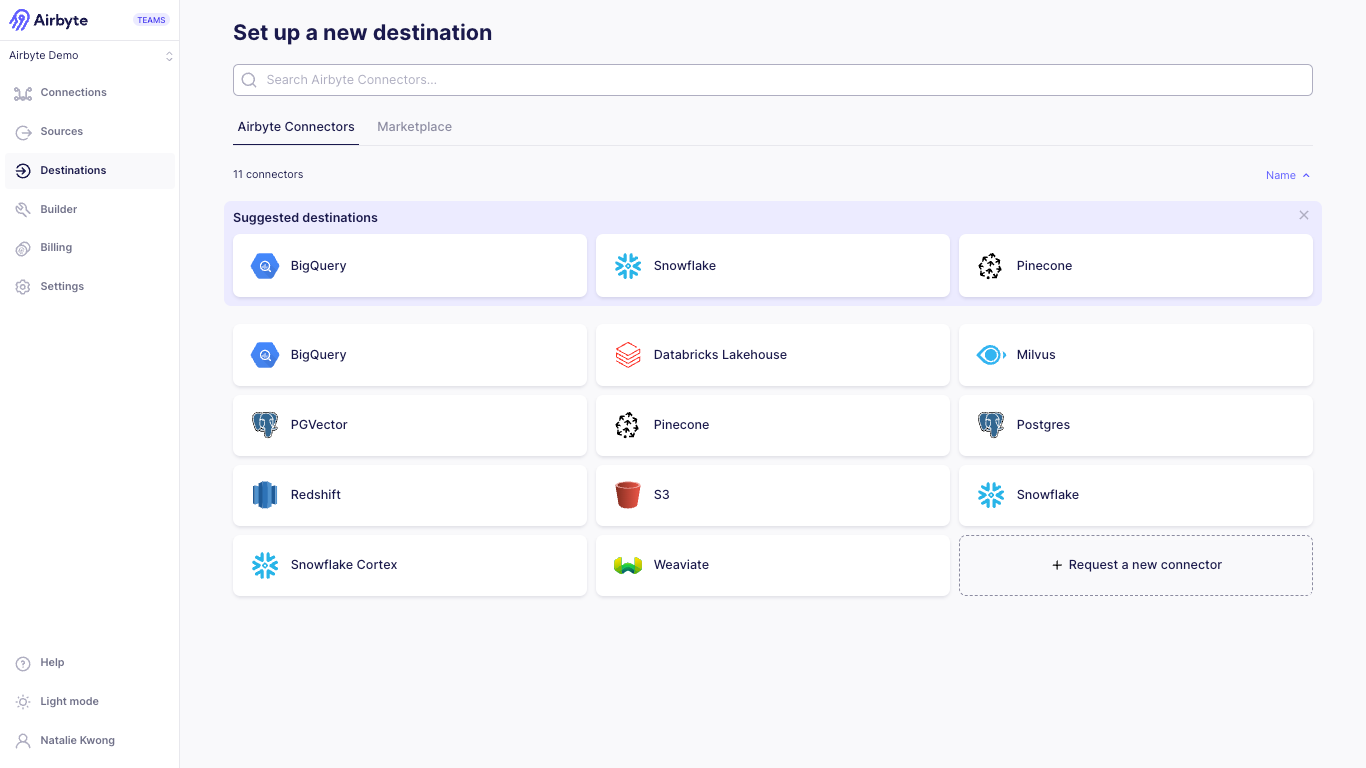Change sort order using Name sorter
The image size is (1366, 768).
point(1287,175)
